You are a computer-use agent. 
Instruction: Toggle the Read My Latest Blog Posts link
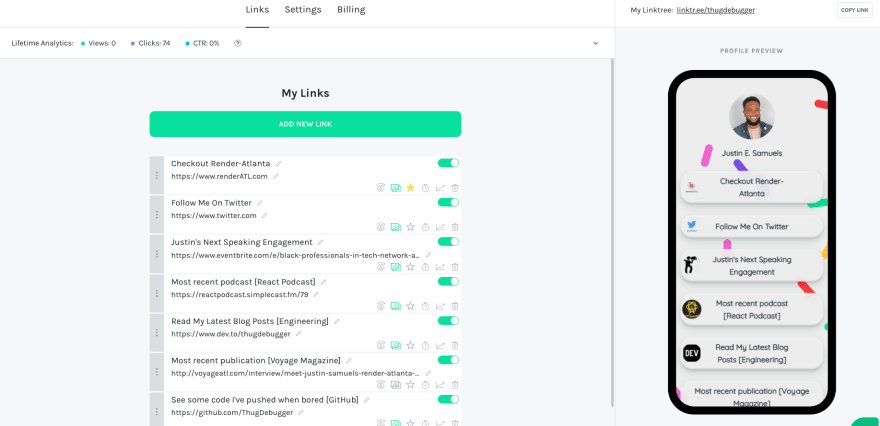pyautogui.click(x=448, y=320)
